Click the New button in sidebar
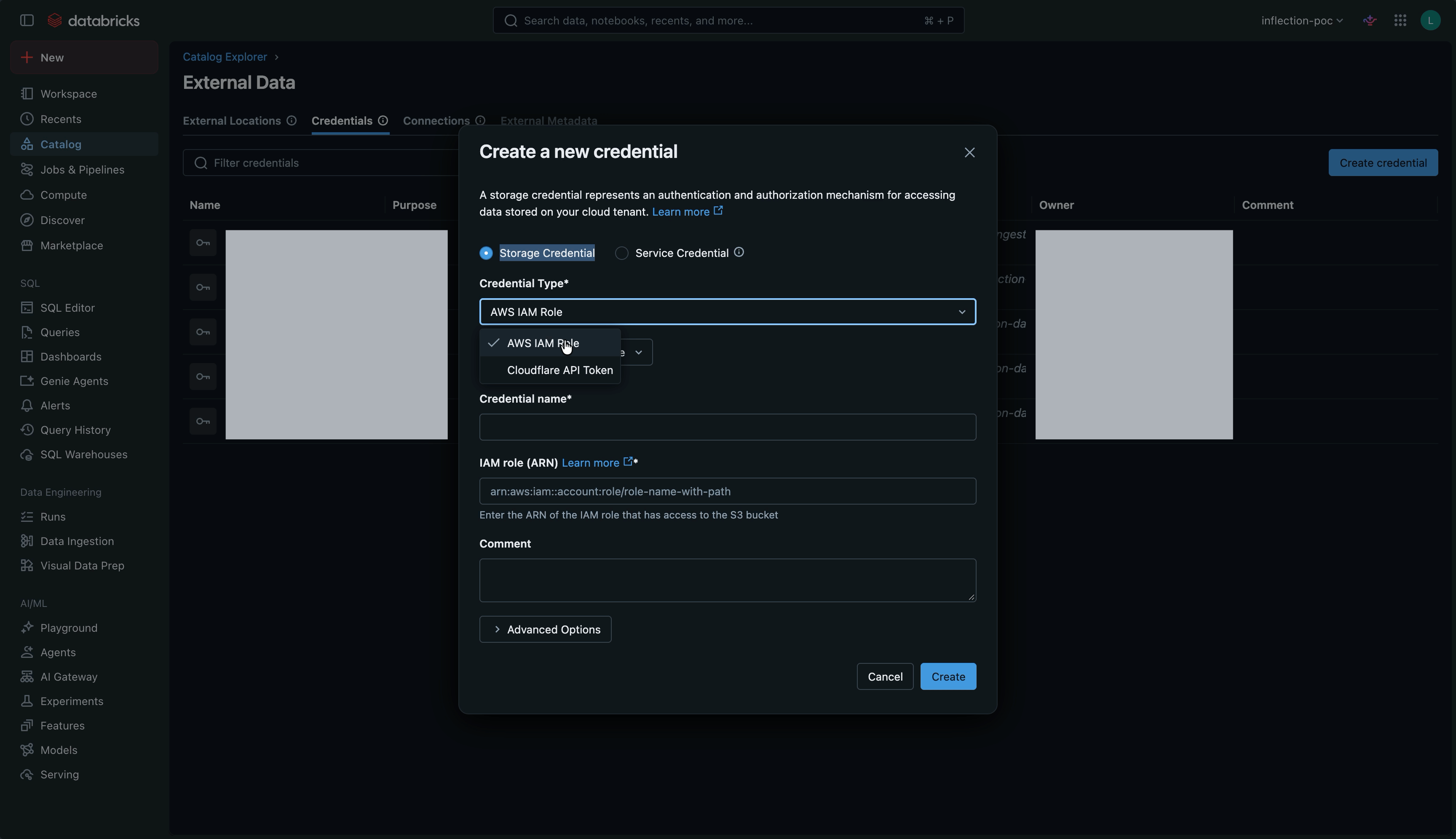The height and width of the screenshot is (839, 1456). pos(84,58)
